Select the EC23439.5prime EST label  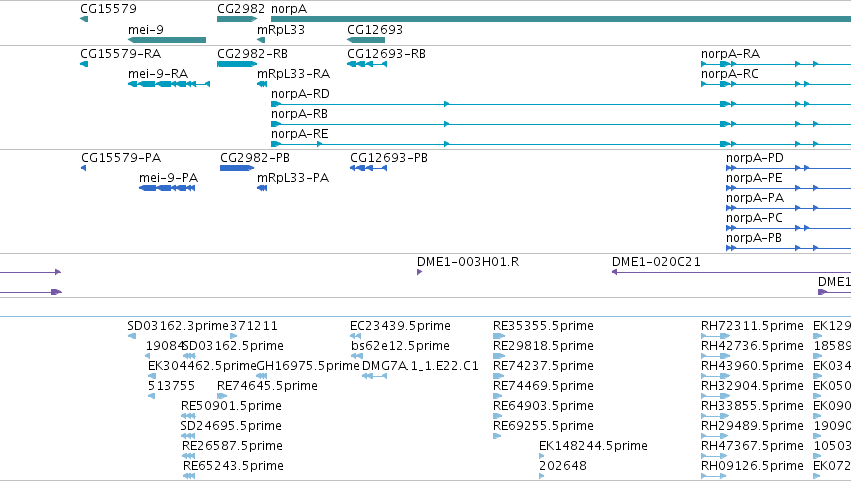(x=401, y=326)
